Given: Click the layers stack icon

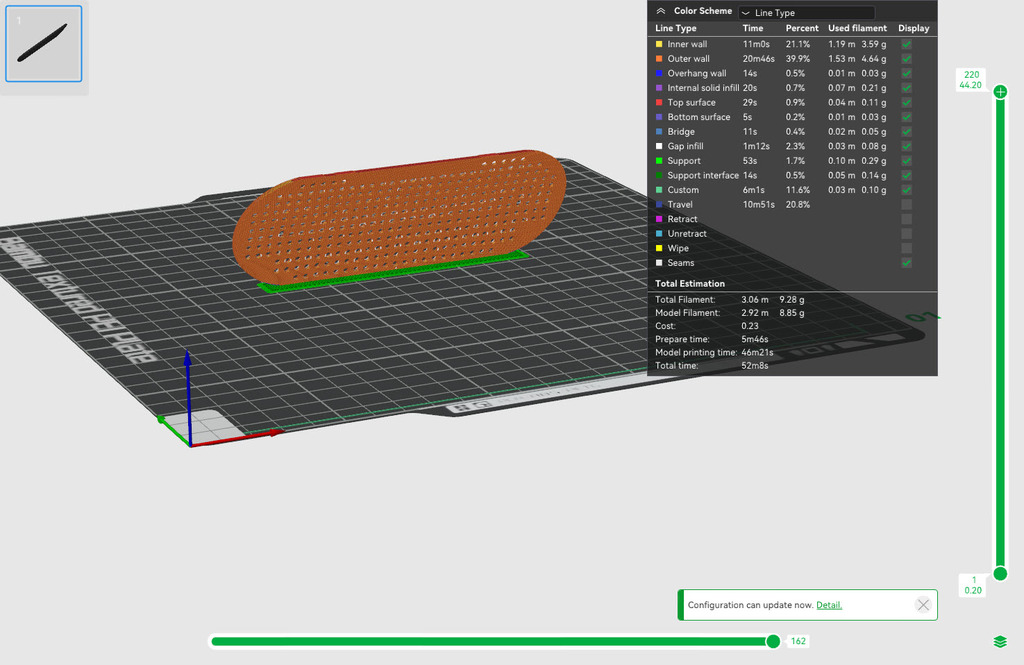Looking at the screenshot, I should 1000,641.
